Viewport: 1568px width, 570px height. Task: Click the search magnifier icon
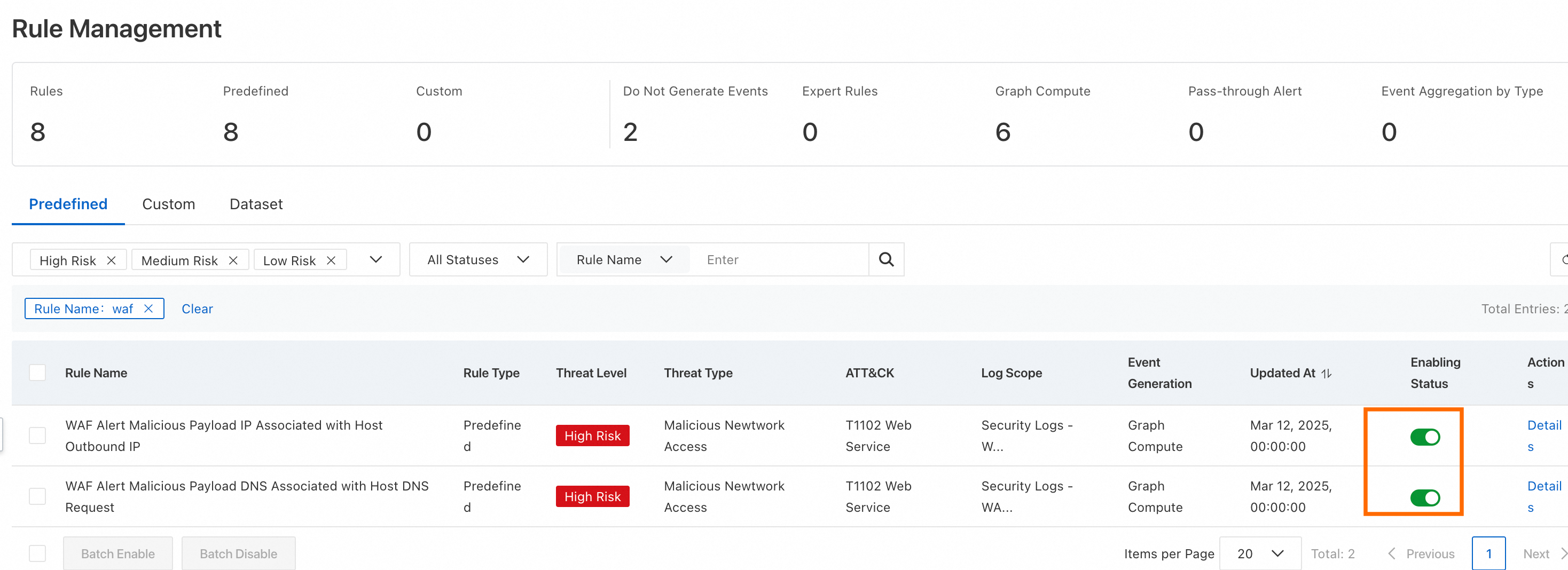coord(886,260)
